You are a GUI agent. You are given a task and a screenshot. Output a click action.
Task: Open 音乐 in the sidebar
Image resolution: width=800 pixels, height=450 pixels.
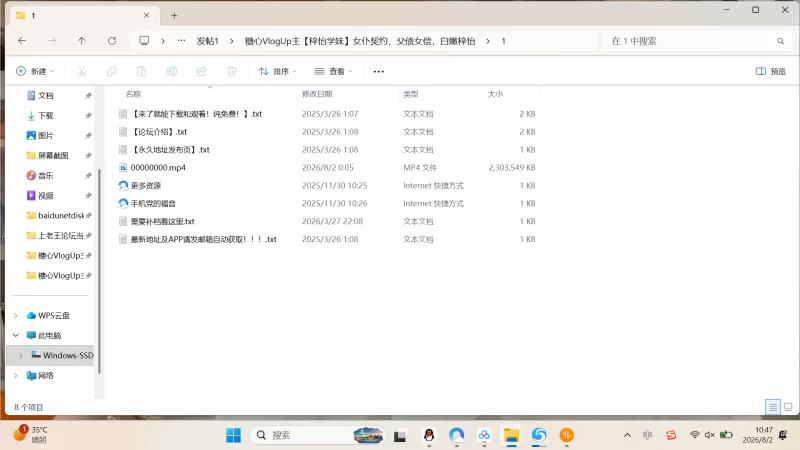point(45,176)
